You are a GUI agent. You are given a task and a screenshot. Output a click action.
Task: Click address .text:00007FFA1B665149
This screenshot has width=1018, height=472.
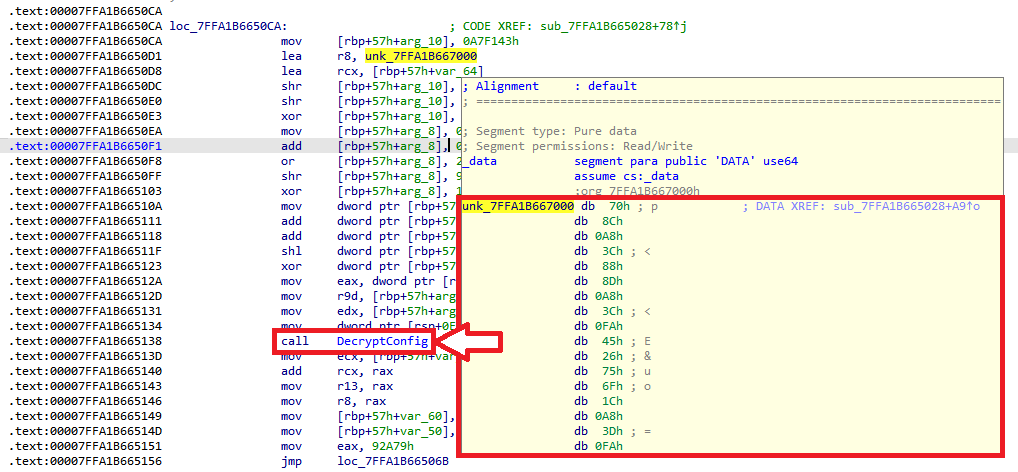coord(86,416)
